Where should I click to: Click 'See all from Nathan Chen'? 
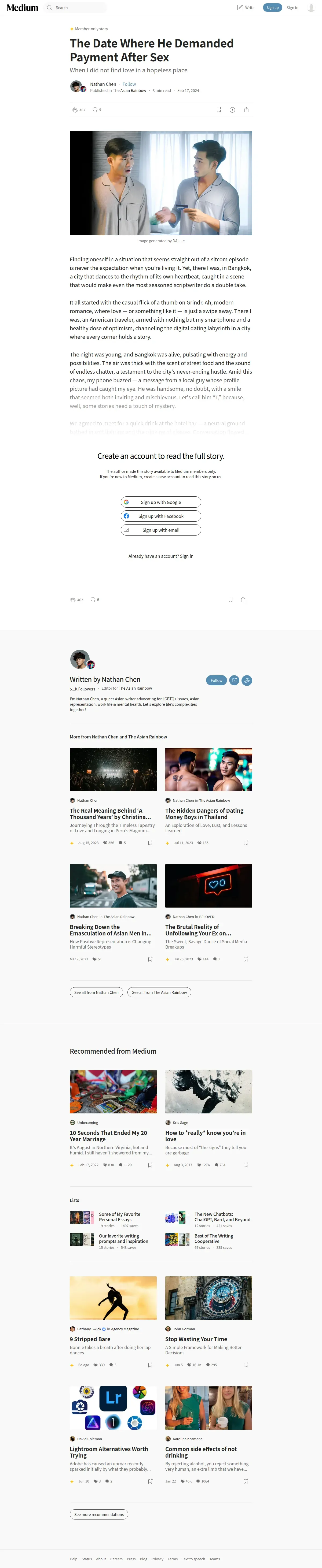coord(96,992)
